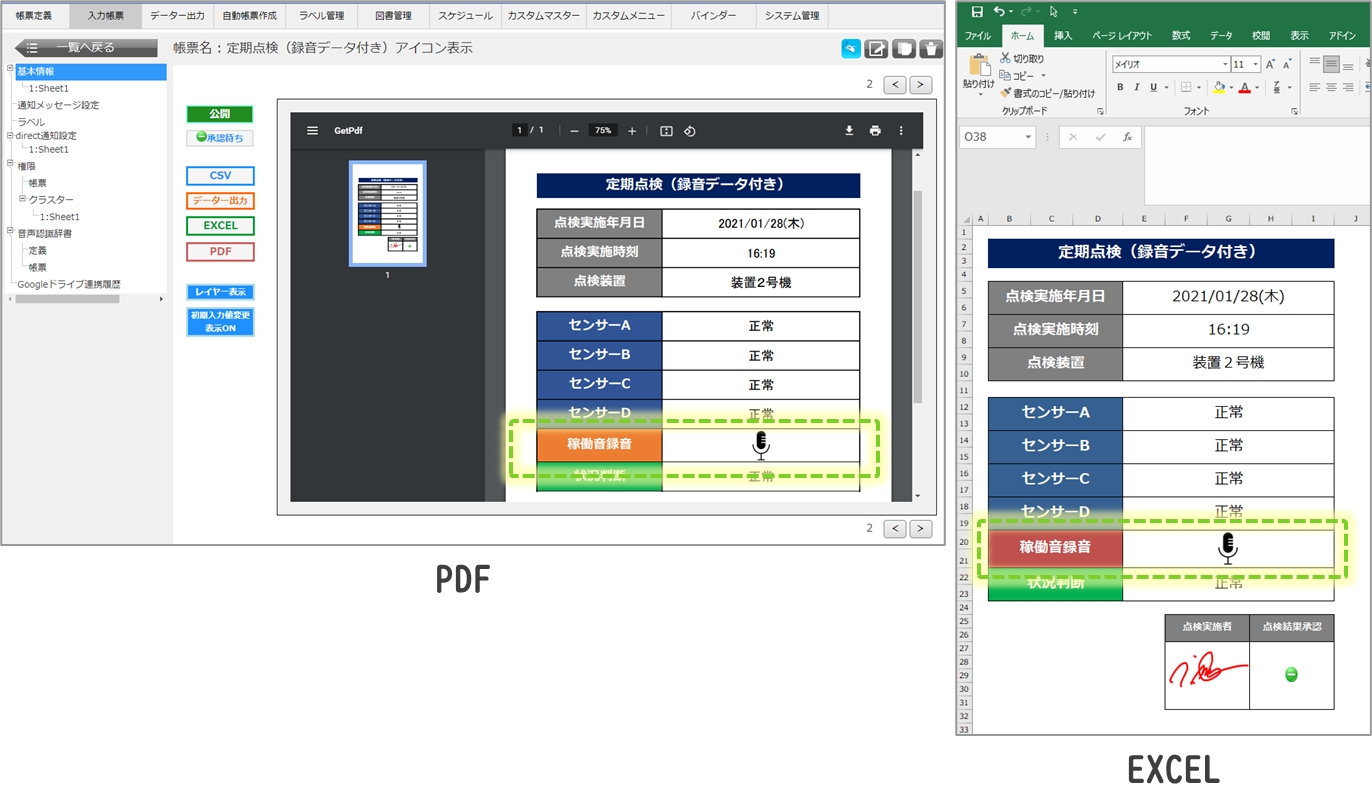1372x802 pixels.
Task: Click the trash delete icon beside form title
Action: click(931, 49)
